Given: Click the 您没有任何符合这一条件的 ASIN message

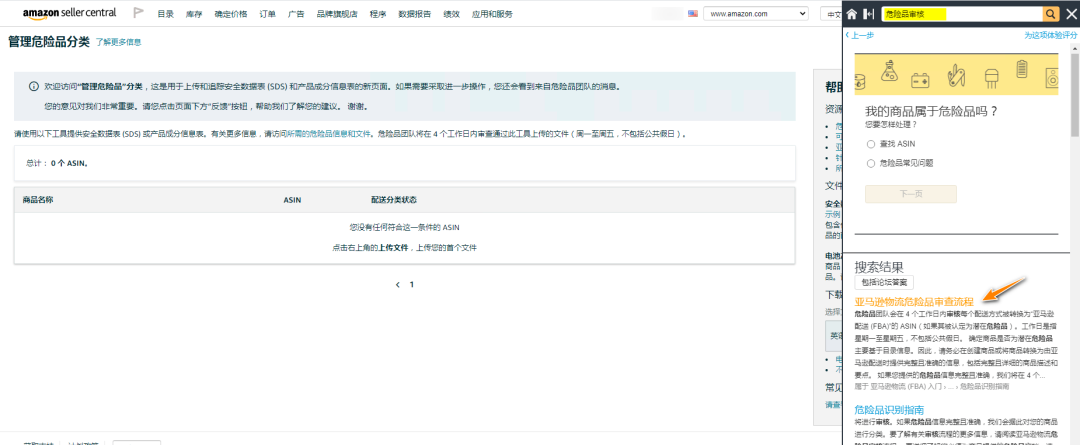Looking at the screenshot, I should 404,227.
